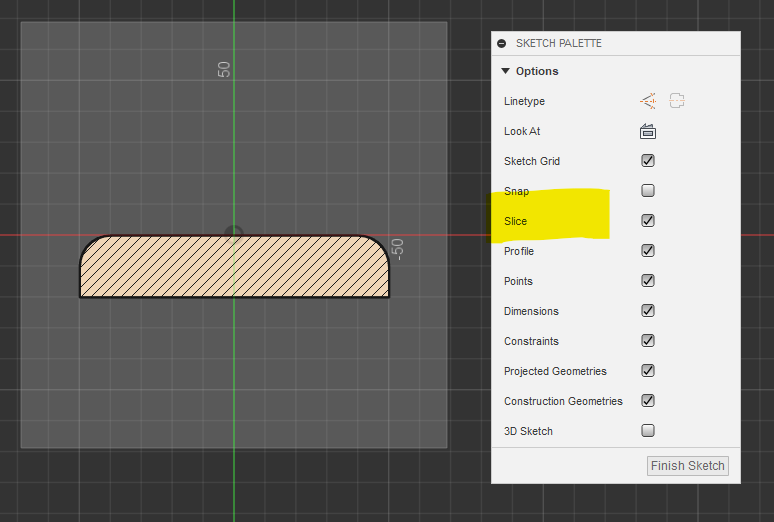
Task: Collapse the Options section triangle
Action: pos(506,71)
